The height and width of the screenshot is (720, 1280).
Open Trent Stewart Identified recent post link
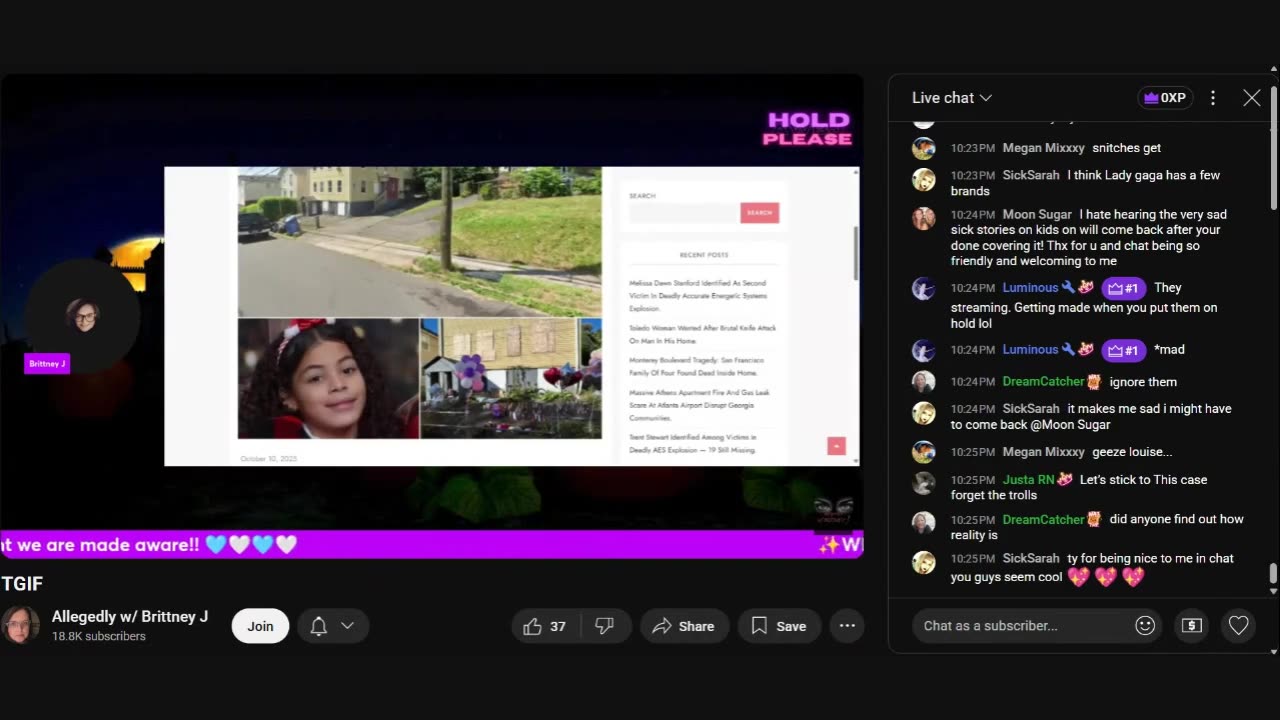pos(692,444)
